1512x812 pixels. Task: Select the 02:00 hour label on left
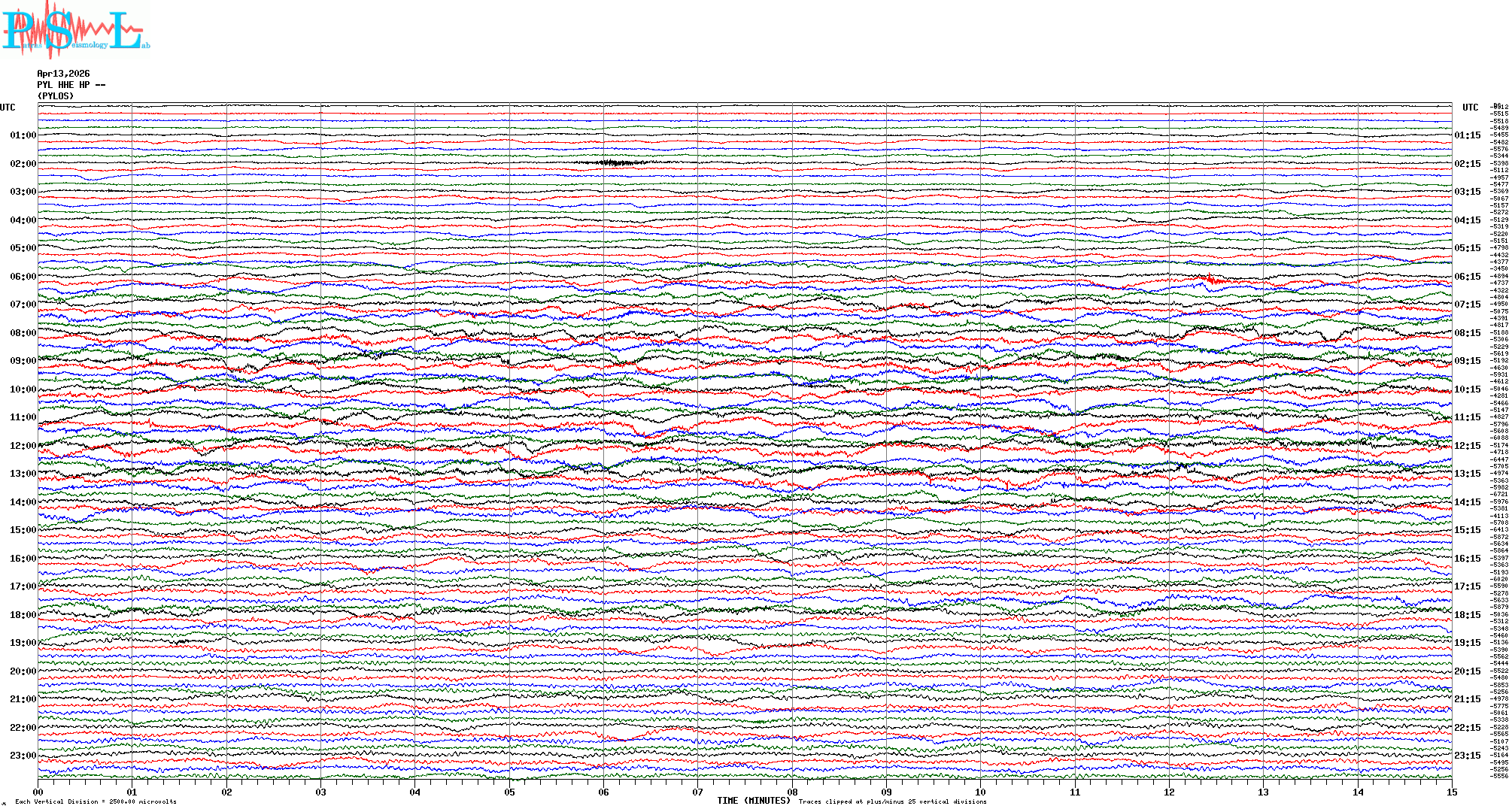coord(23,164)
